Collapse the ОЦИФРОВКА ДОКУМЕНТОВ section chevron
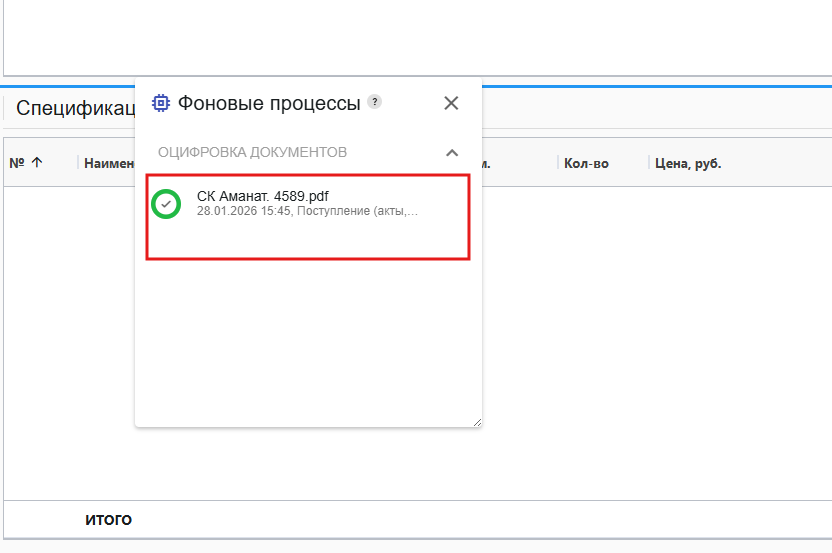The image size is (832, 553). 452,152
